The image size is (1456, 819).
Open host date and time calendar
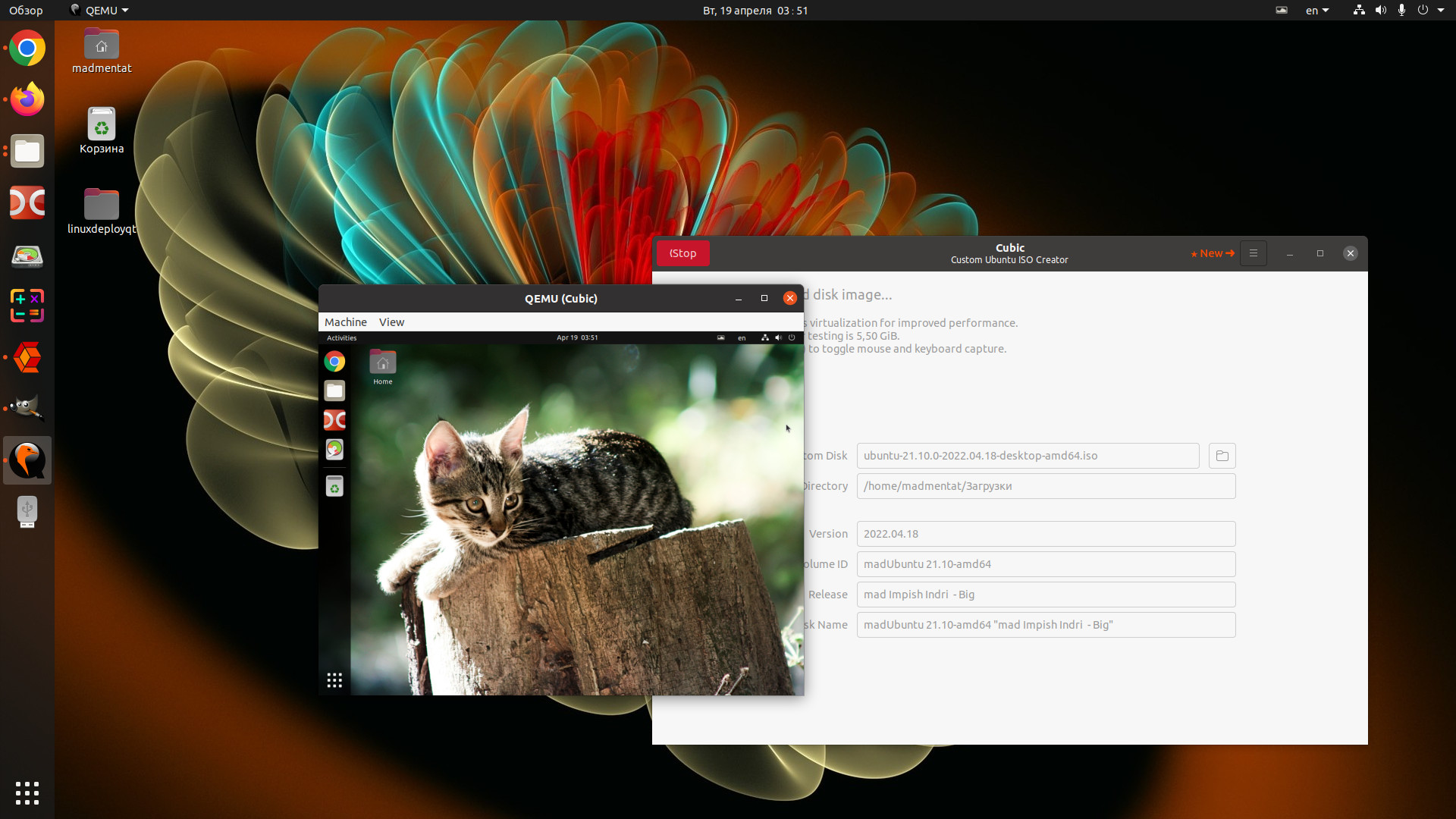pos(755,10)
